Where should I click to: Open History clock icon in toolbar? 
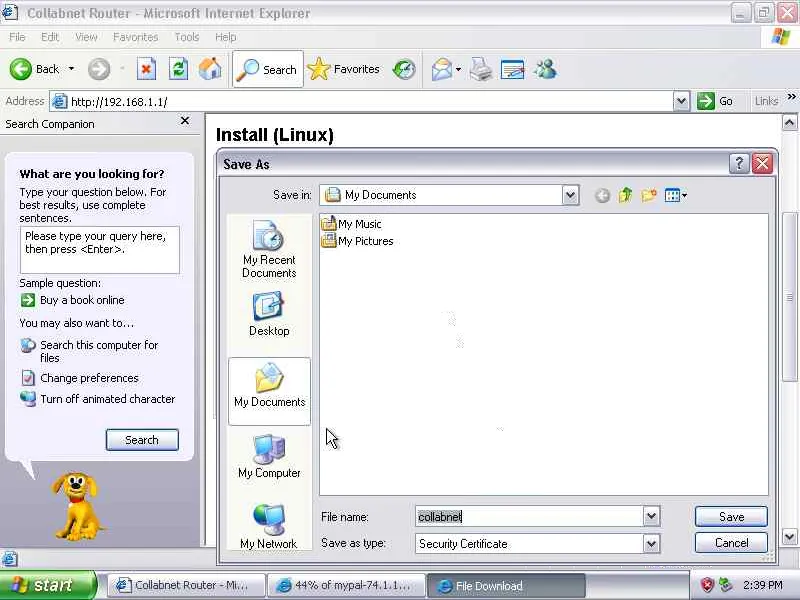coord(404,69)
